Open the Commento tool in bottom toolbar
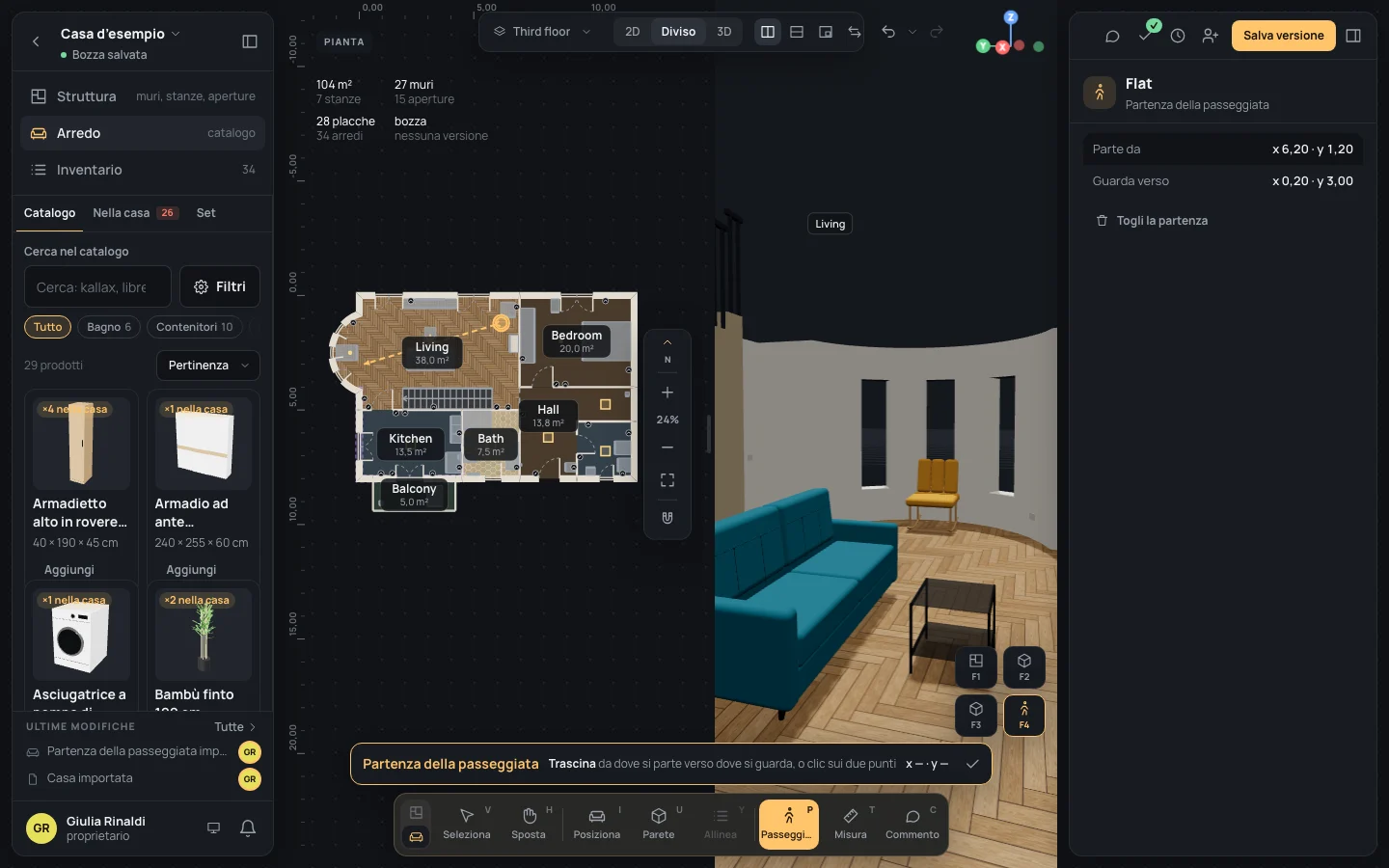 (912, 824)
